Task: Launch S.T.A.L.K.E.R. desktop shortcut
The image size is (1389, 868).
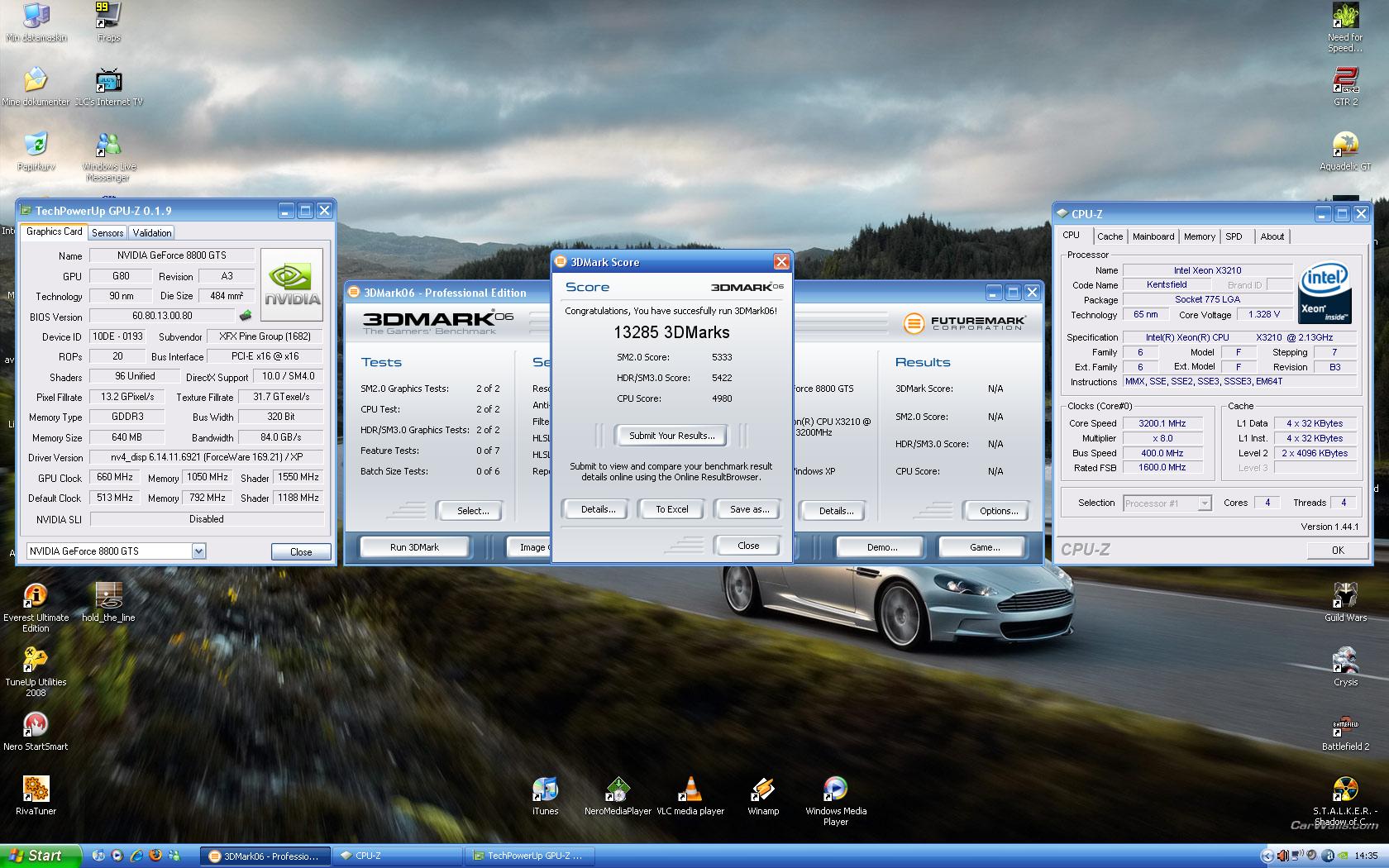Action: point(1345,800)
